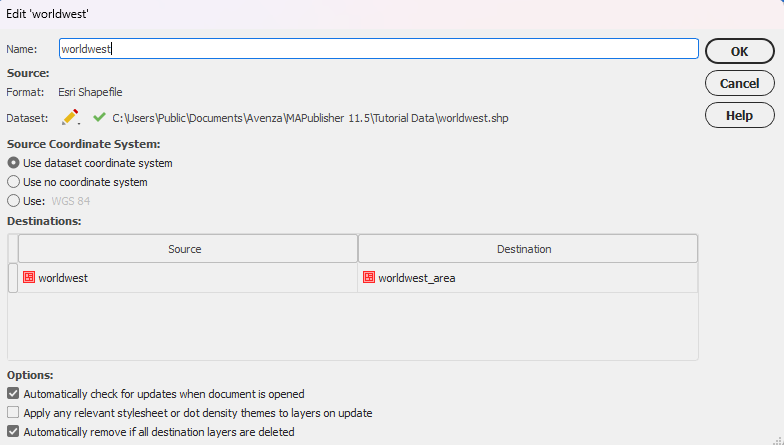Select the worldwest_area destination cell
The width and height of the screenshot is (784, 445).
pos(528,278)
